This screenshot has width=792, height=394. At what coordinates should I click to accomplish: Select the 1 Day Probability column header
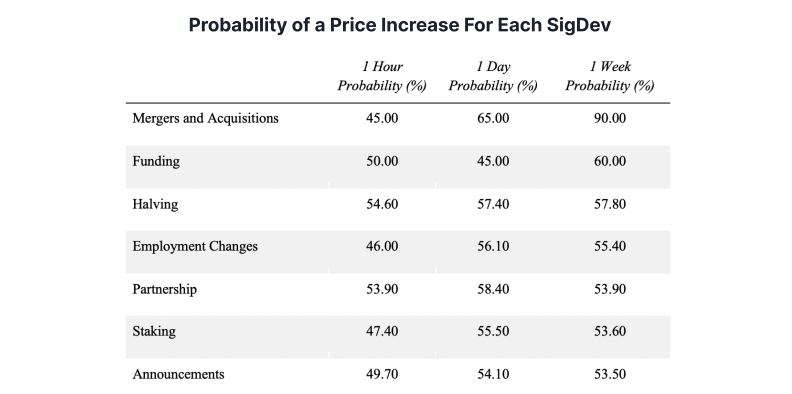[493, 76]
